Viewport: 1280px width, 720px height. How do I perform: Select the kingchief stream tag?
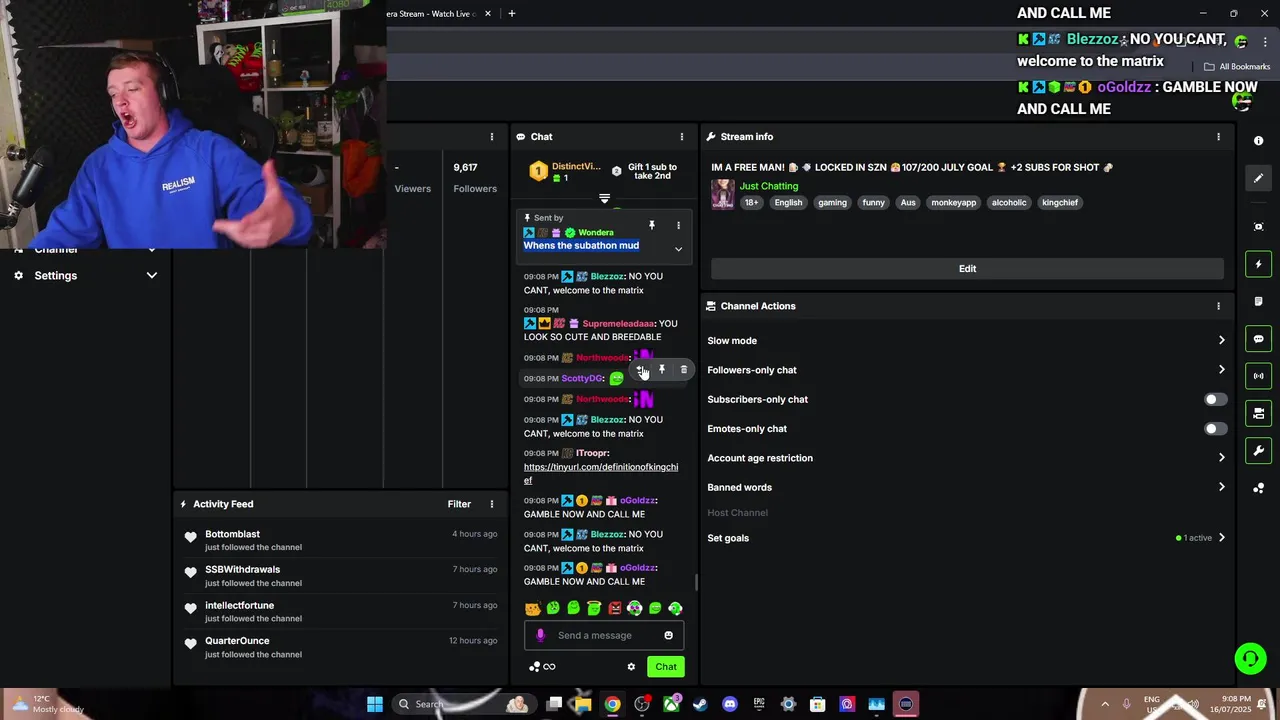pyautogui.click(x=1060, y=202)
